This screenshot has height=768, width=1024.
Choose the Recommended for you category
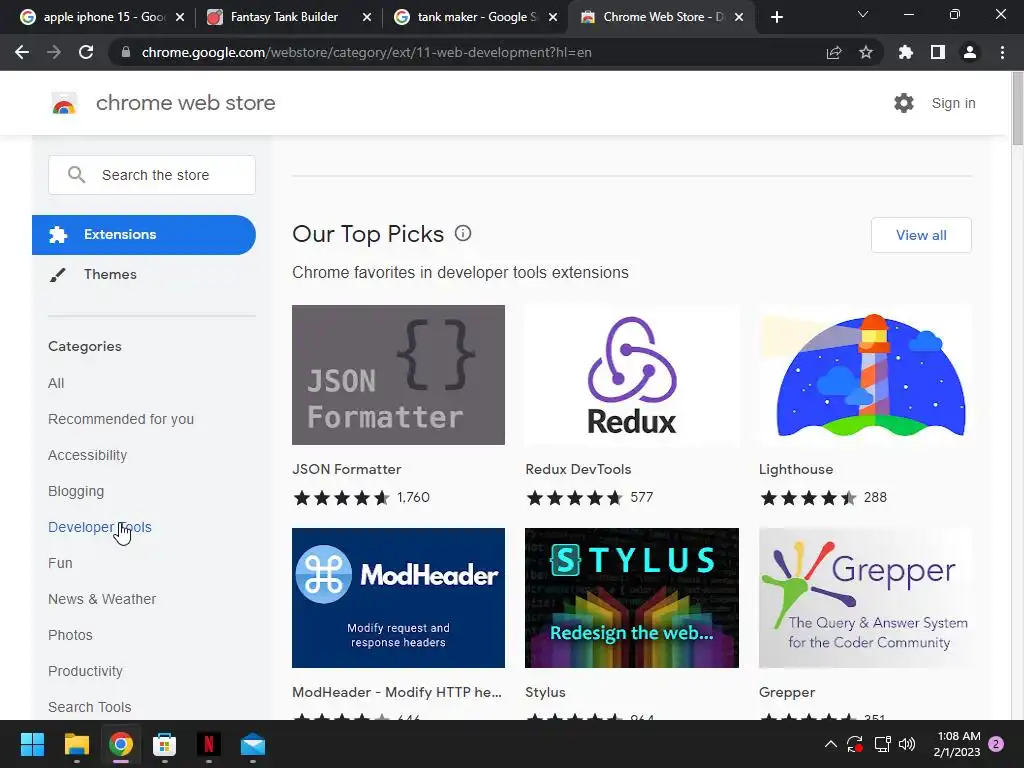click(121, 419)
